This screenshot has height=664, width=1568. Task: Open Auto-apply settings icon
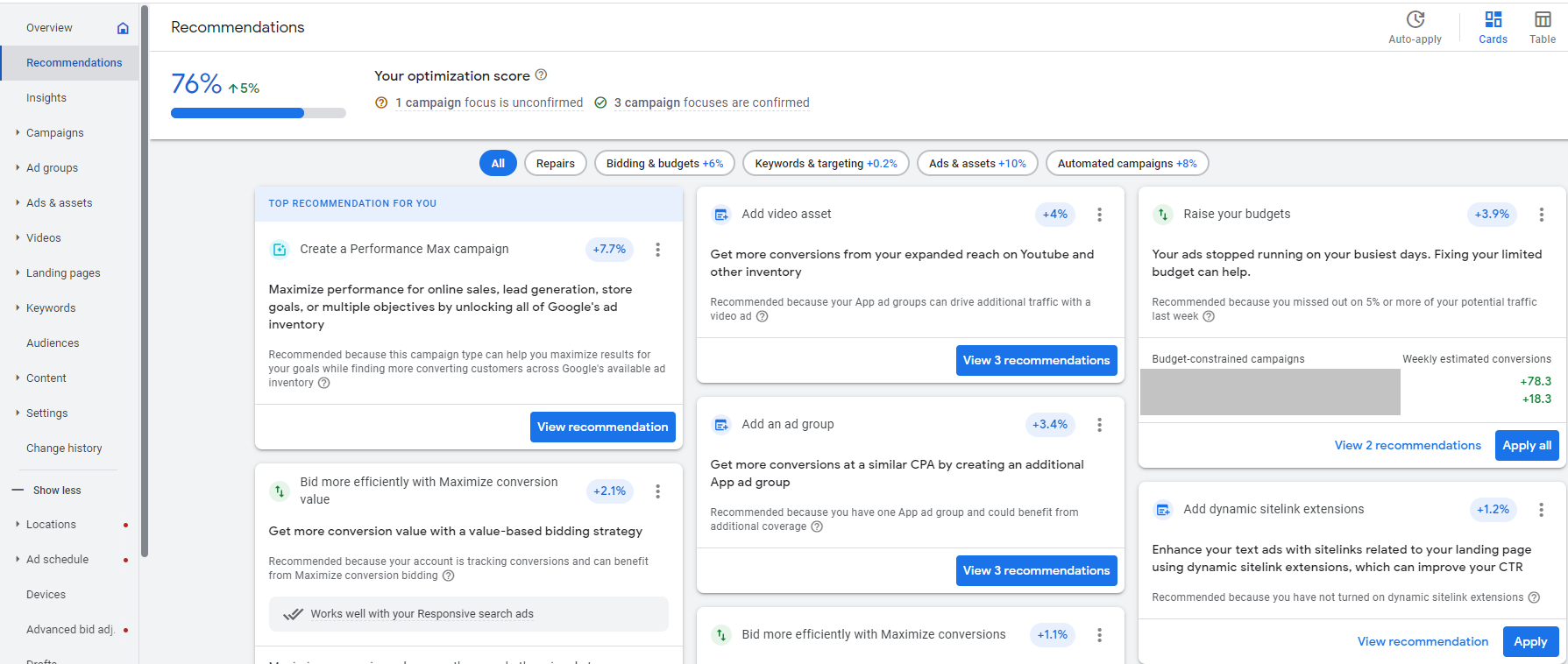click(x=1415, y=20)
